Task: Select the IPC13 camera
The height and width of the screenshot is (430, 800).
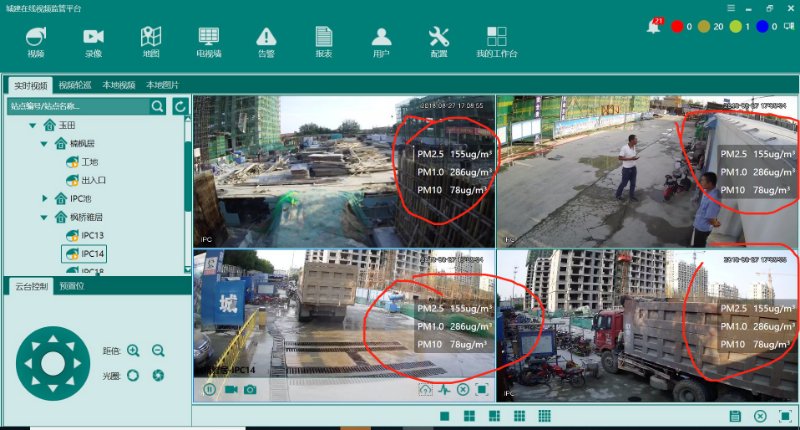Action: [85, 235]
